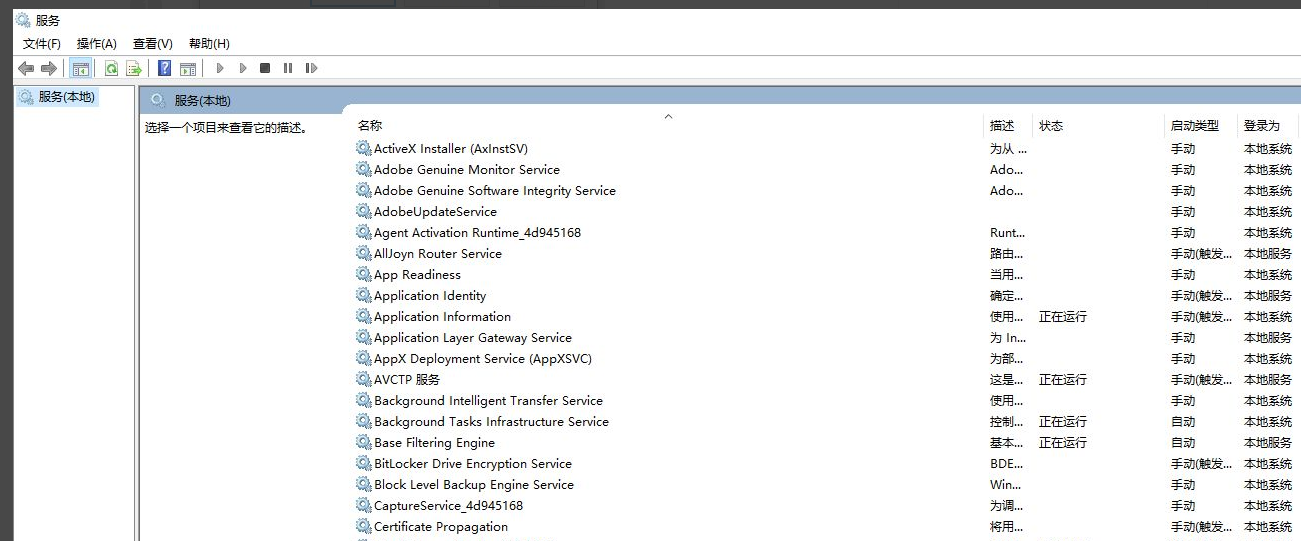The image size is (1301, 541).
Task: Select the BitLocker Drive Encryption Service row
Action: click(472, 464)
